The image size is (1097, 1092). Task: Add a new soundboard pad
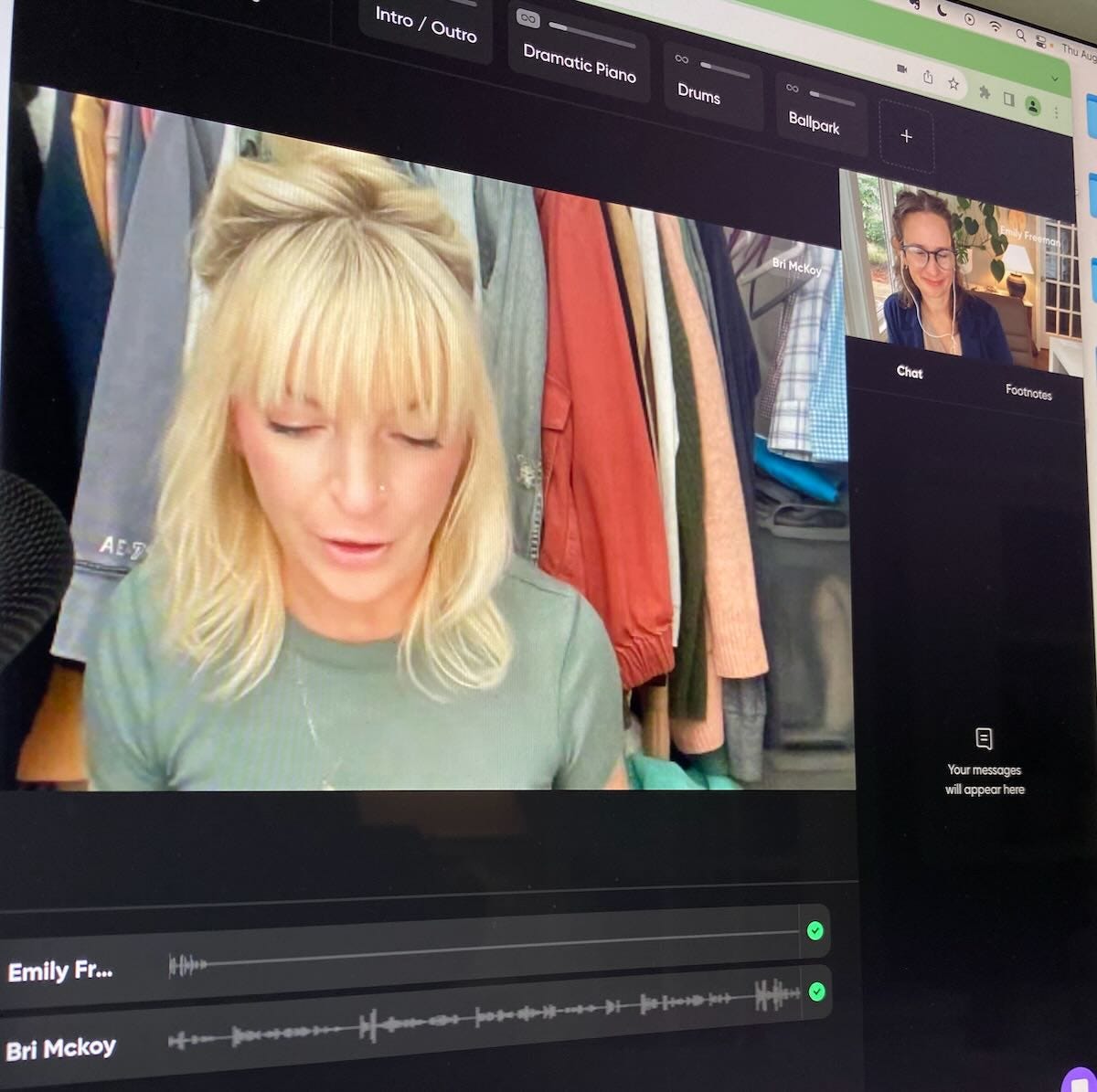point(907,136)
